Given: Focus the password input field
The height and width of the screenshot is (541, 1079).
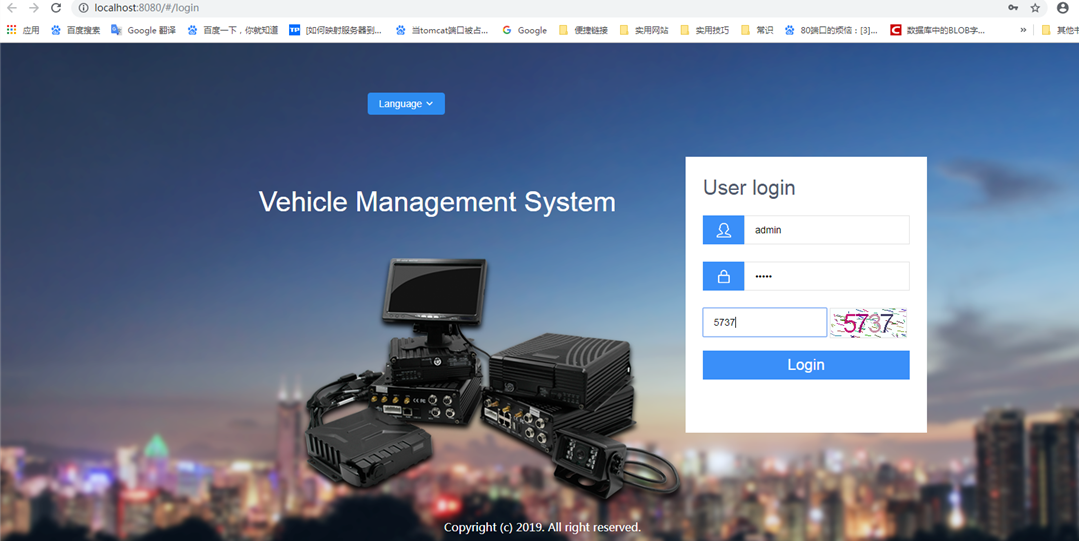Looking at the screenshot, I should 826,276.
